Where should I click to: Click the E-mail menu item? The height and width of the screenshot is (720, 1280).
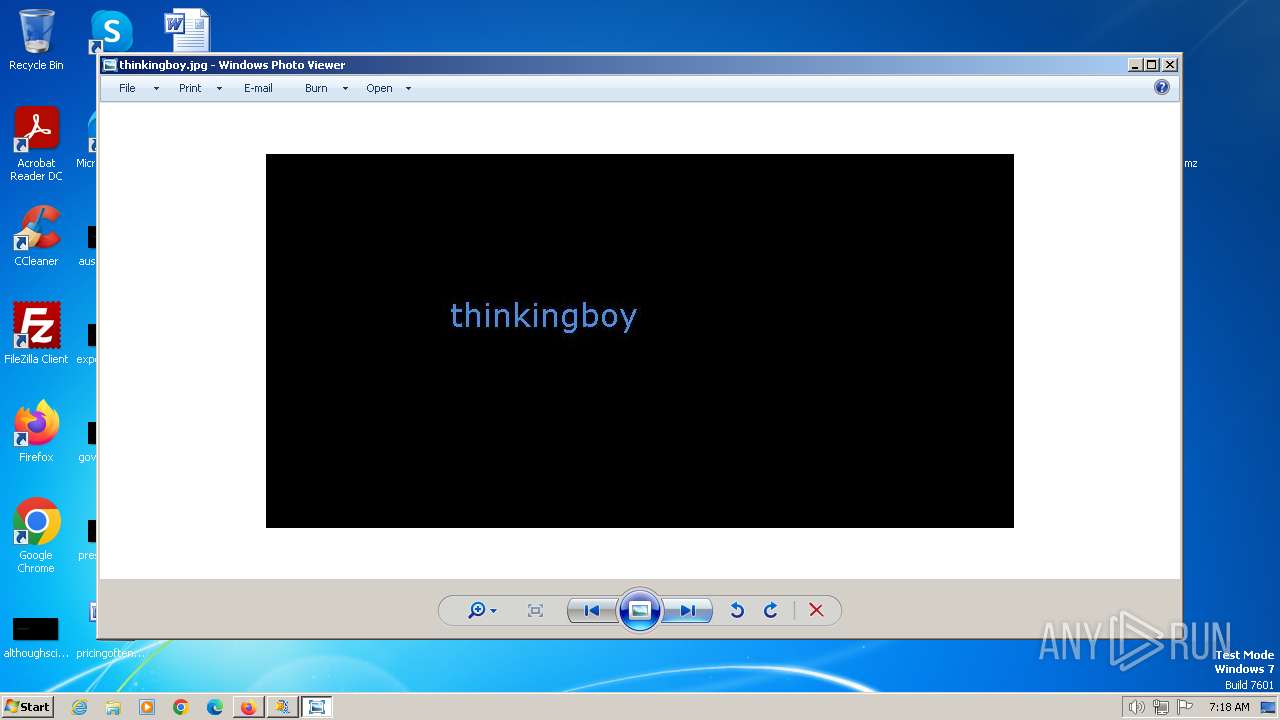(258, 88)
